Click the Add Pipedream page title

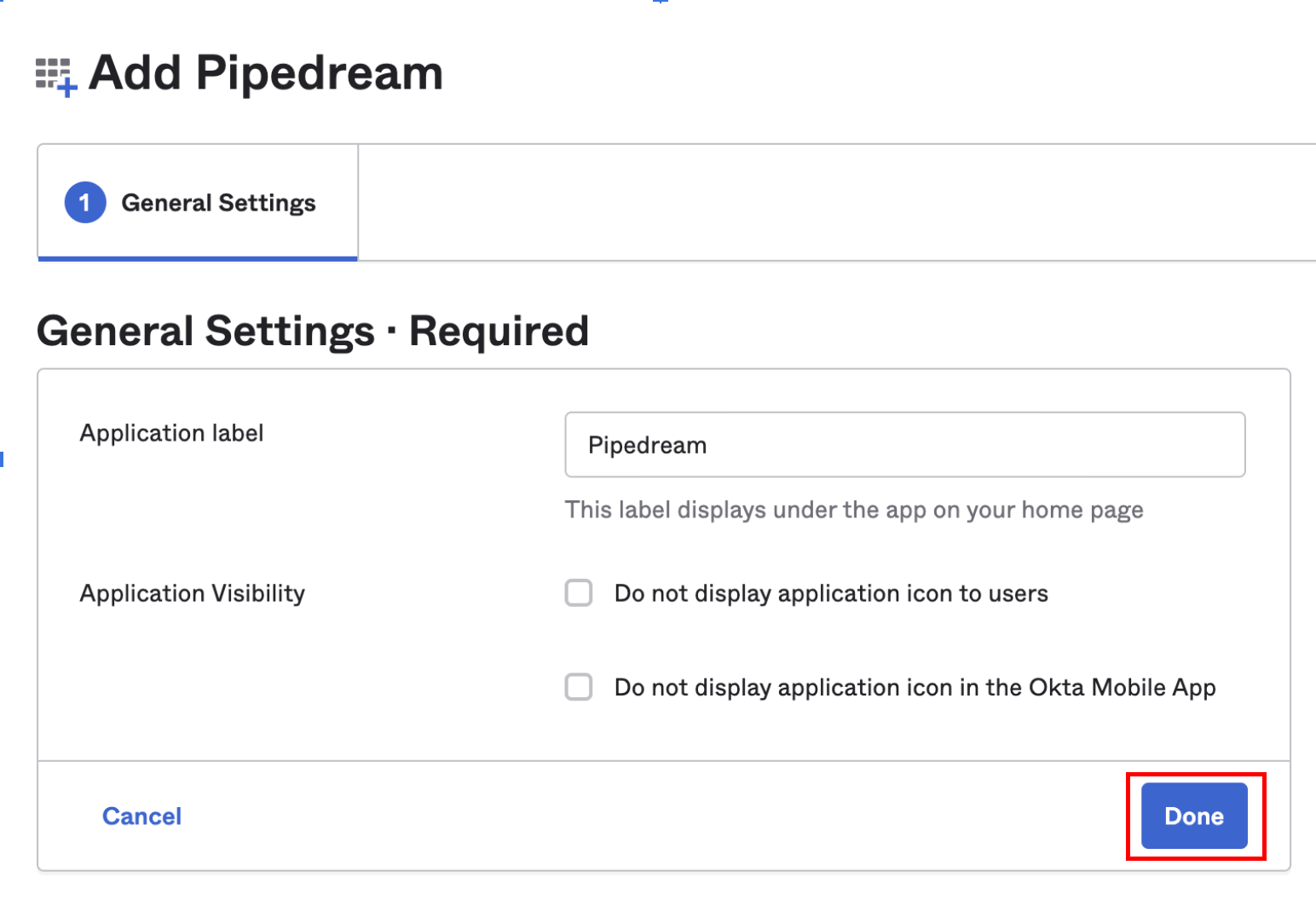266,73
